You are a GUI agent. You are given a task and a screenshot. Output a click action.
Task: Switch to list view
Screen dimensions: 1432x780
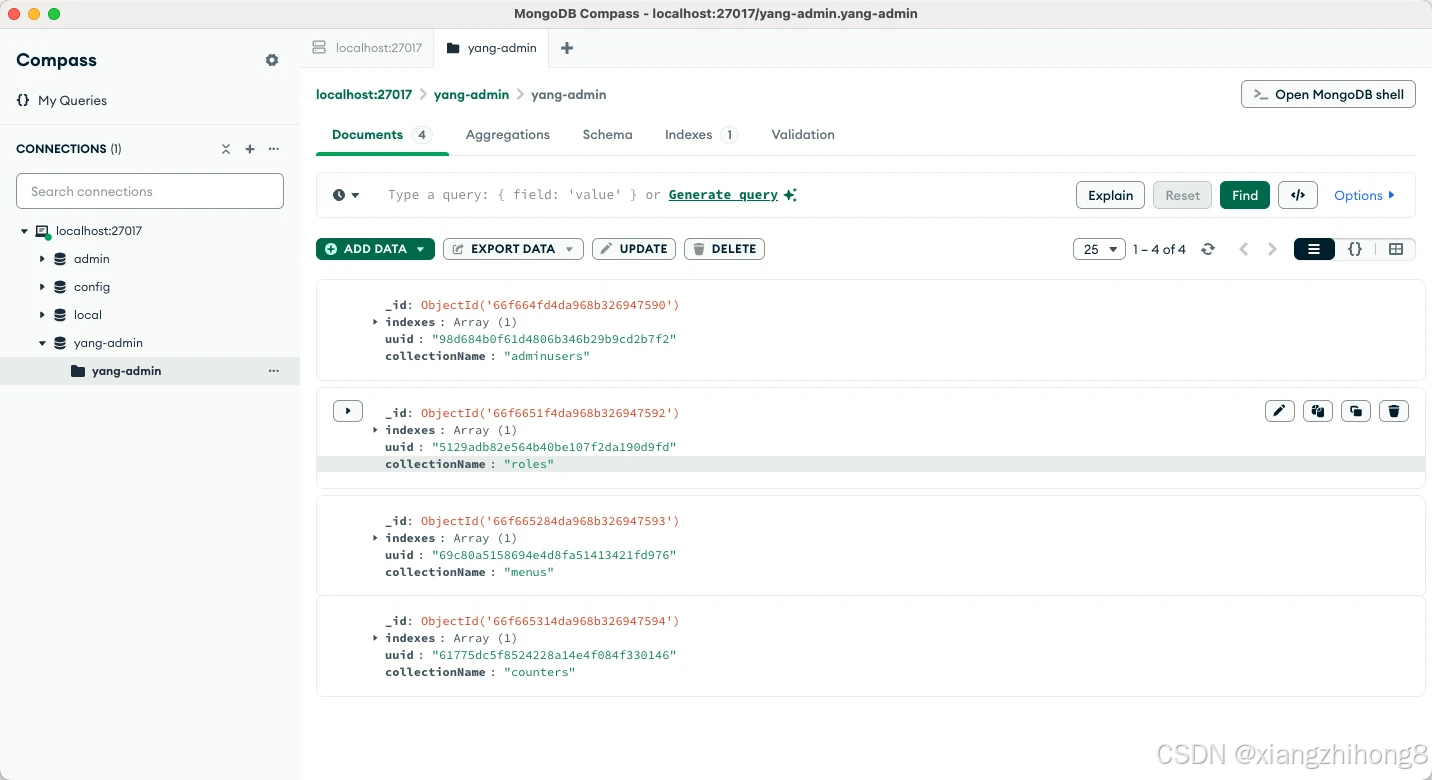pyautogui.click(x=1314, y=249)
